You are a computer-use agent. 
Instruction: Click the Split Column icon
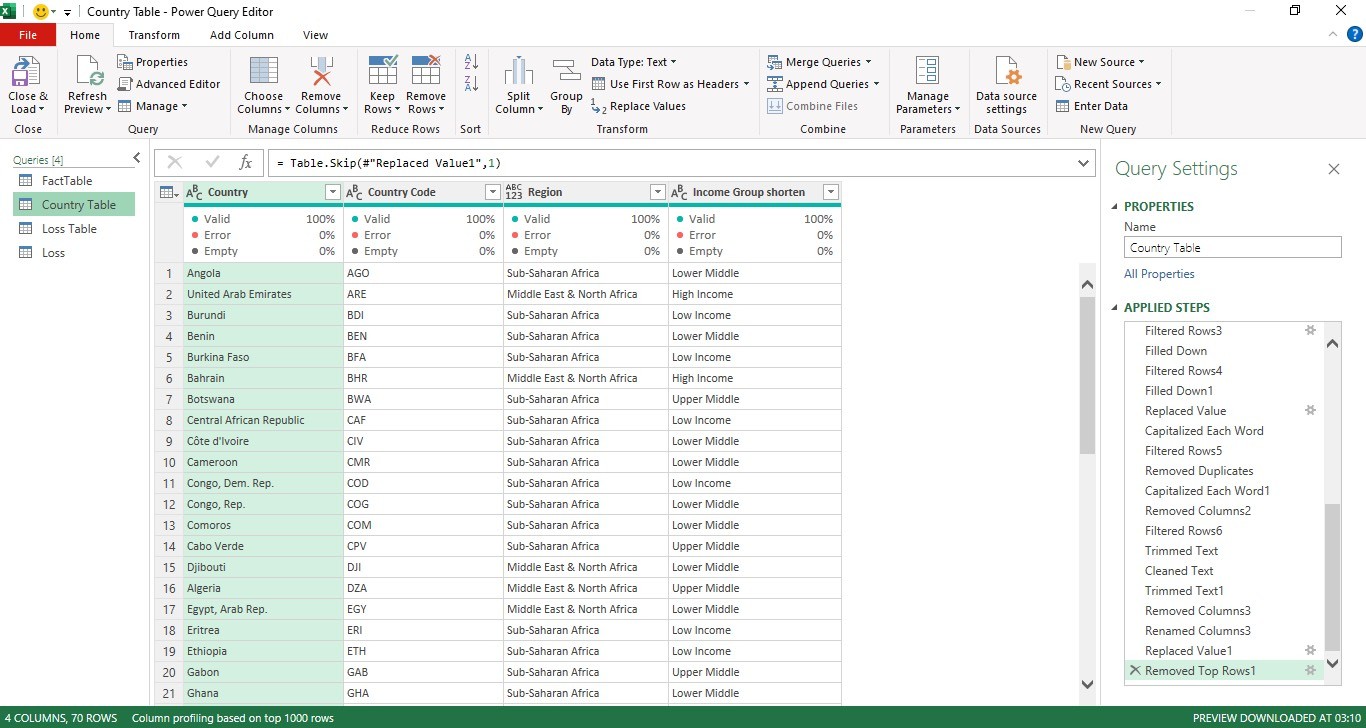(518, 72)
